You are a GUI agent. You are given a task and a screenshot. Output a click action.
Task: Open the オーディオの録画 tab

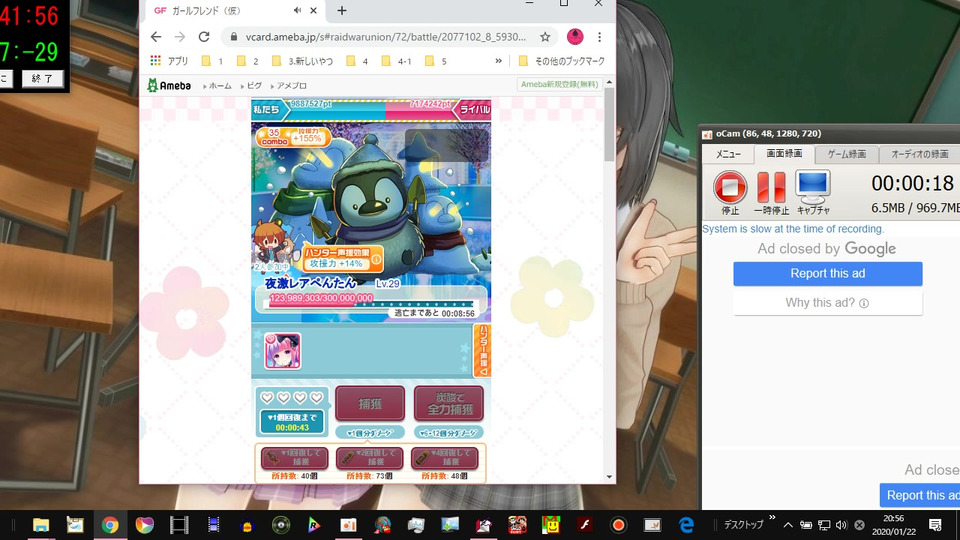pyautogui.click(x=920, y=154)
